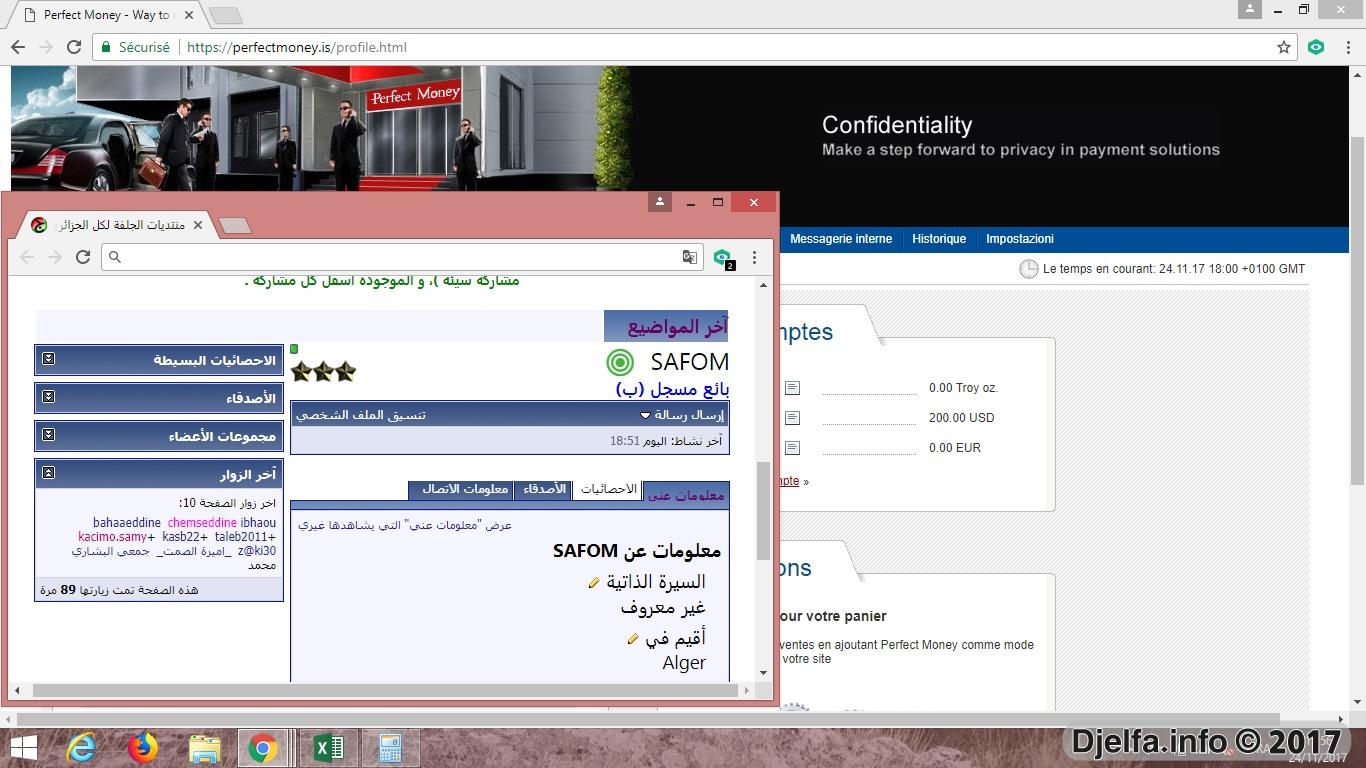Close the Arabic forum tab
This screenshot has width=1366, height=768.
[197, 225]
